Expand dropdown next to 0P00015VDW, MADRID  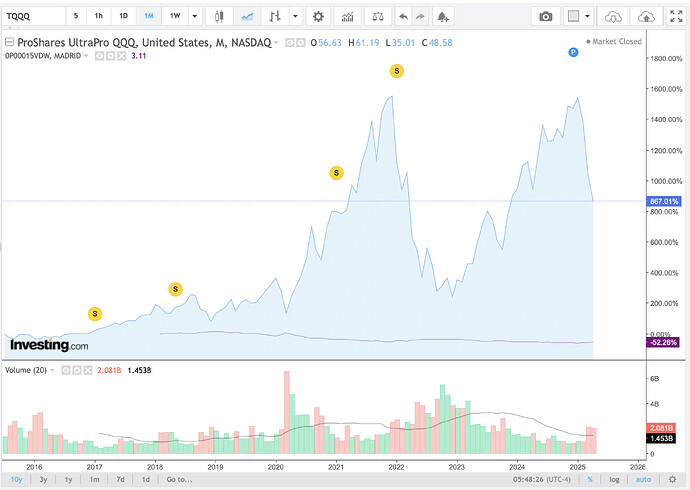pyautogui.click(x=86, y=56)
